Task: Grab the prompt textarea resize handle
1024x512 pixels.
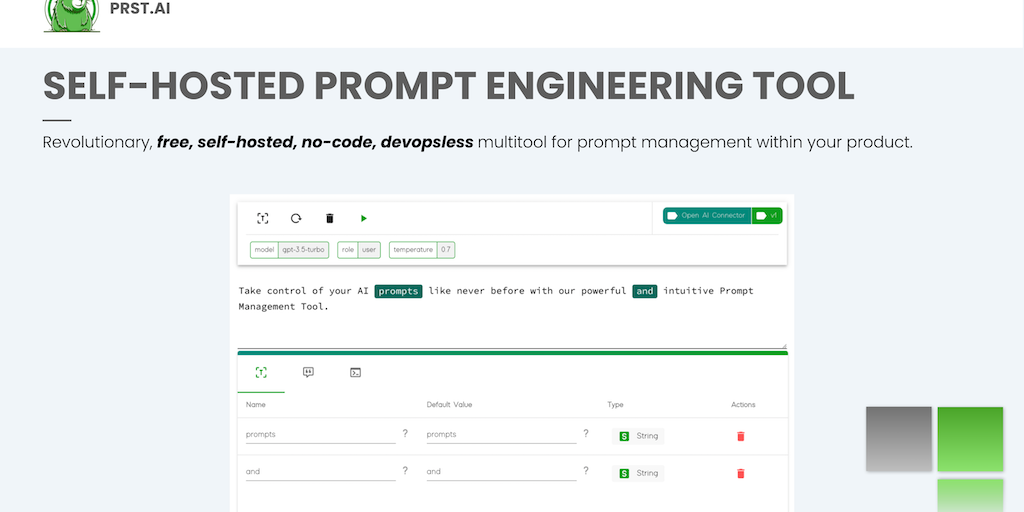Action: [784, 346]
